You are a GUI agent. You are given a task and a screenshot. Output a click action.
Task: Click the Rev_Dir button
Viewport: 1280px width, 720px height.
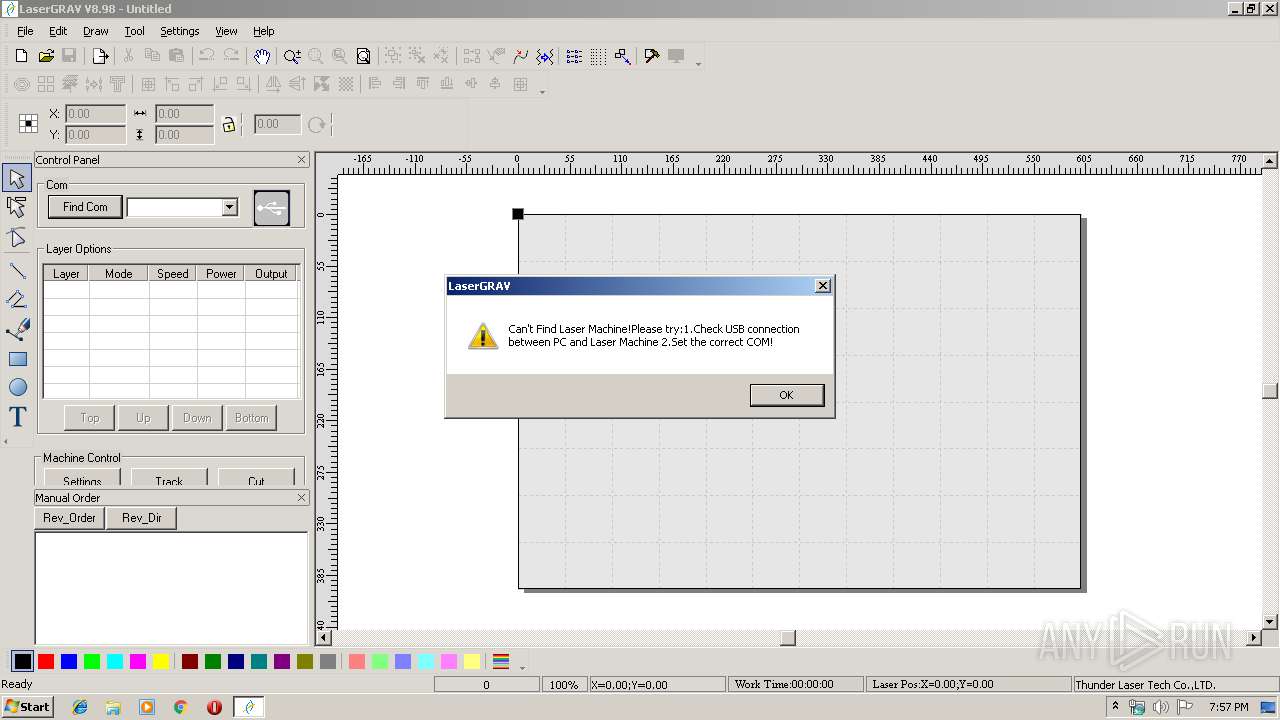pyautogui.click(x=142, y=518)
